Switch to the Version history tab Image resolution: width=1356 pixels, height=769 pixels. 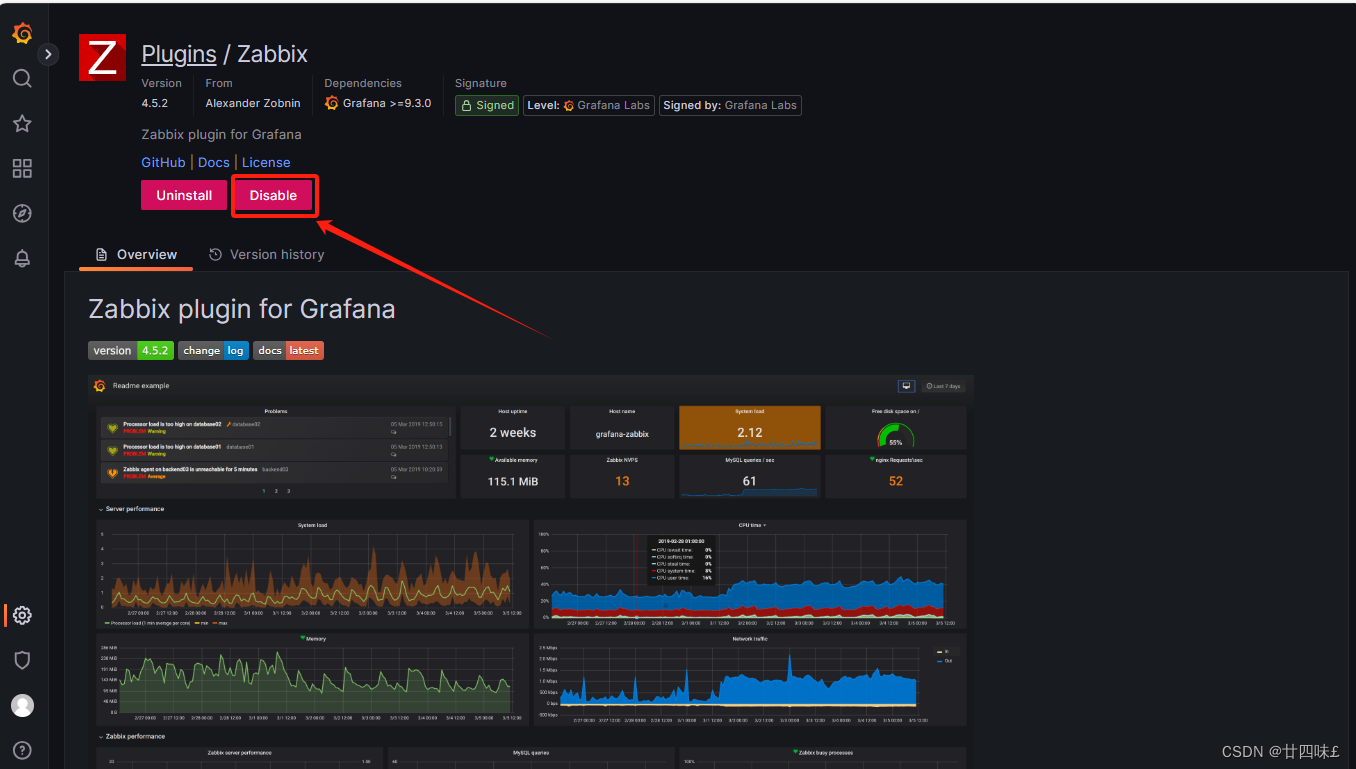pyautogui.click(x=266, y=254)
